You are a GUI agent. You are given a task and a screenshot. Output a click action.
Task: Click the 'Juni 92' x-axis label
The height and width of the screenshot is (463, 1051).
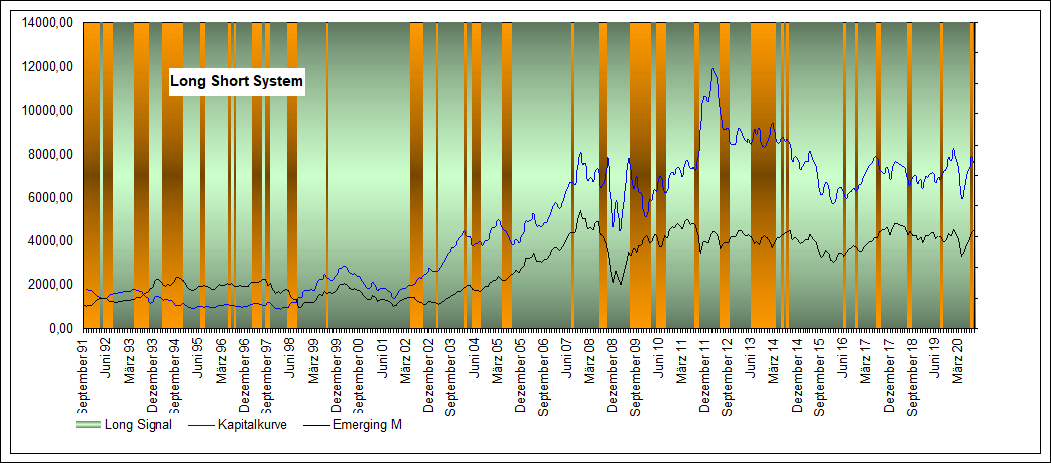(107, 356)
